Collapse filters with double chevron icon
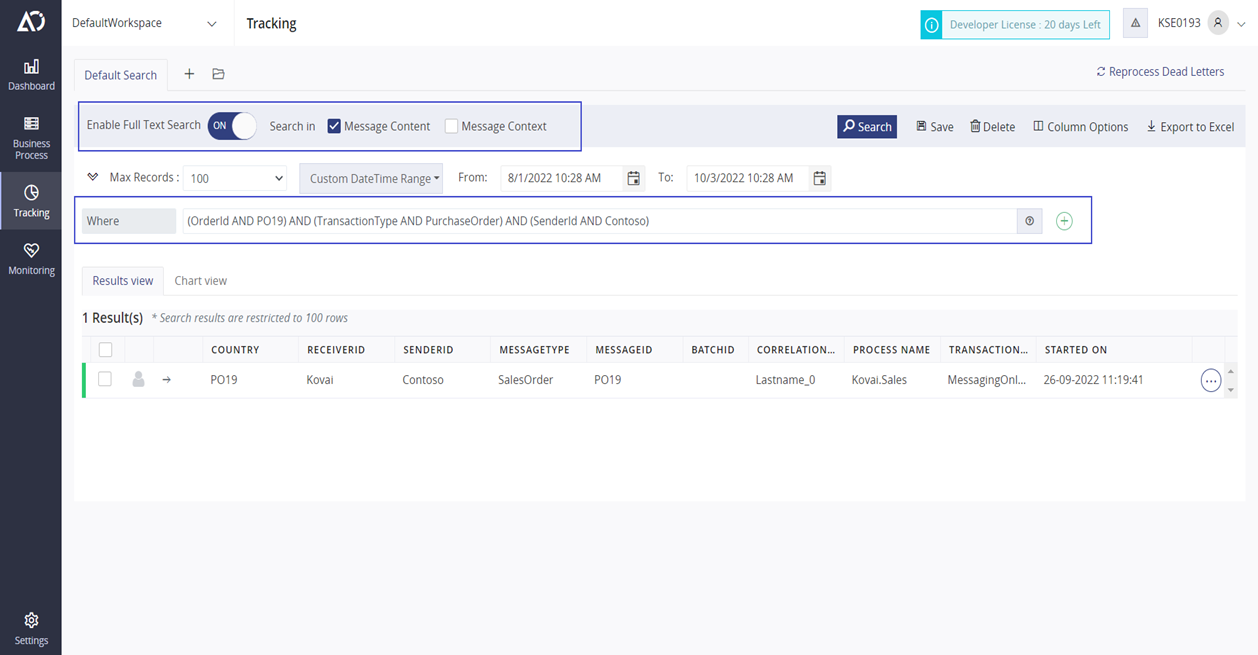Screen dimensions: 1258x655 pyautogui.click(x=93, y=177)
